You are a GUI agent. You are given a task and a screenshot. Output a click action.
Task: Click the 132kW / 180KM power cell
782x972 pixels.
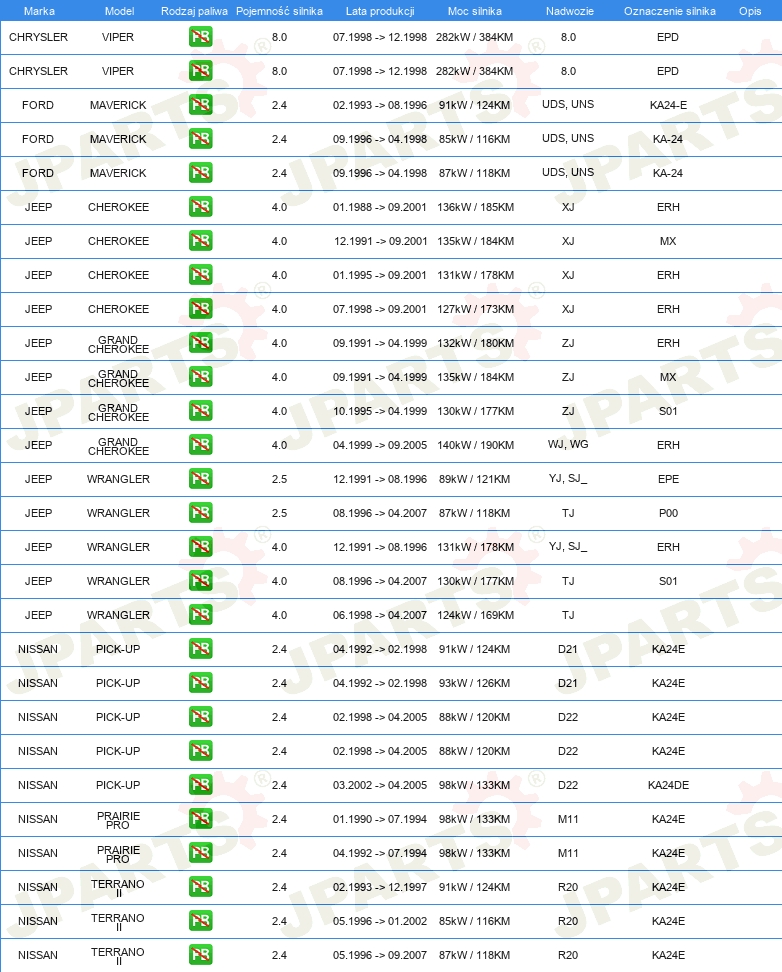coord(475,343)
